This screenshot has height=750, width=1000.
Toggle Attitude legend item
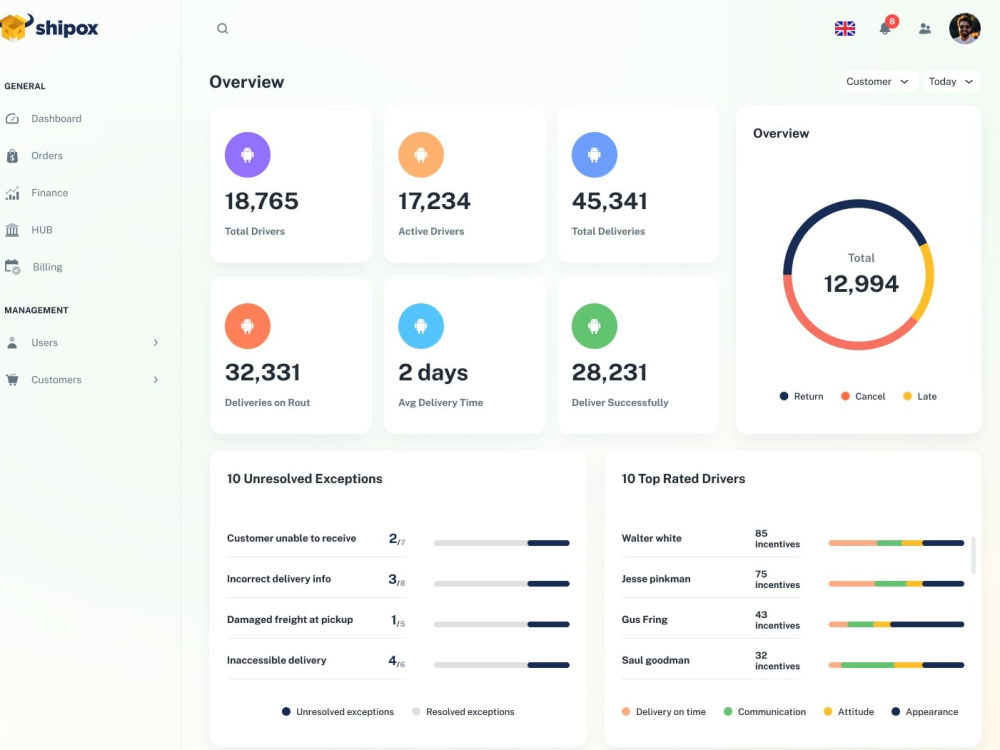click(x=849, y=712)
